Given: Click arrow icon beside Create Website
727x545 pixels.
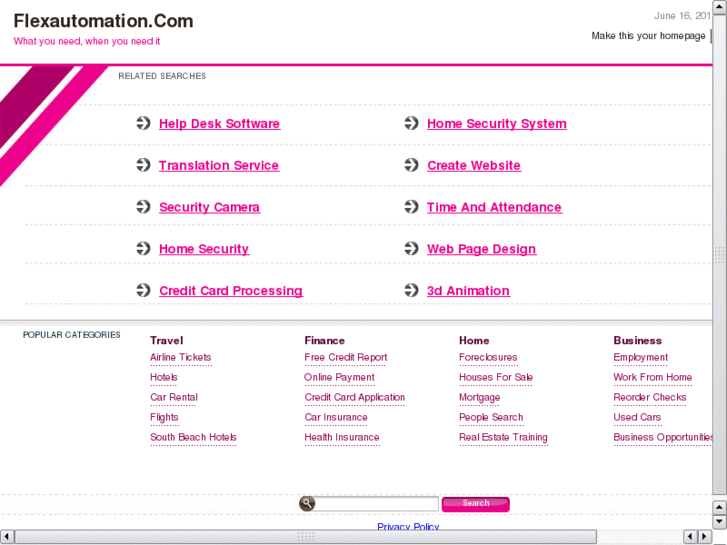Looking at the screenshot, I should click(x=411, y=166).
